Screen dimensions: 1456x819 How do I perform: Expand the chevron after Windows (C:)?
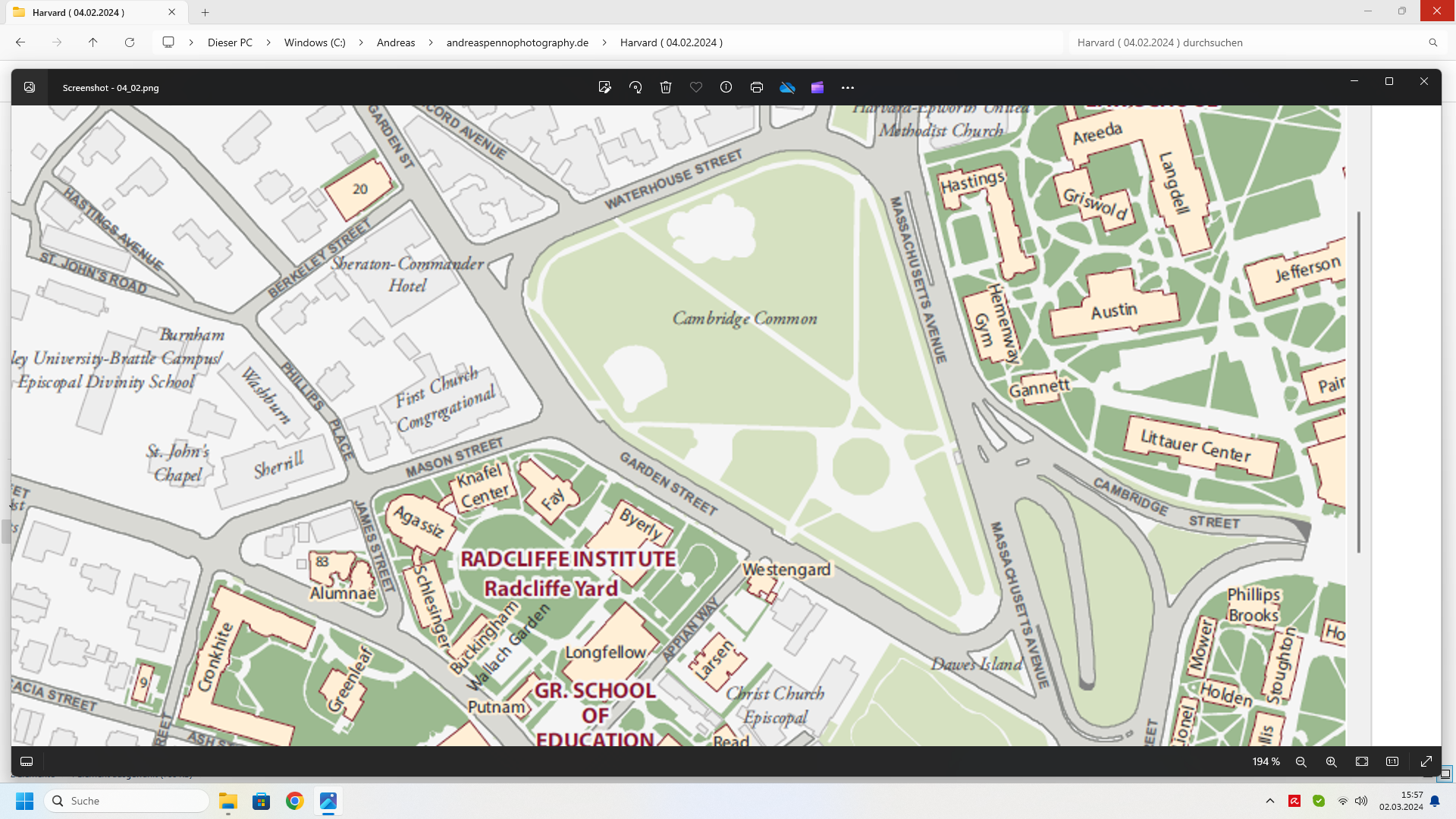(x=361, y=42)
